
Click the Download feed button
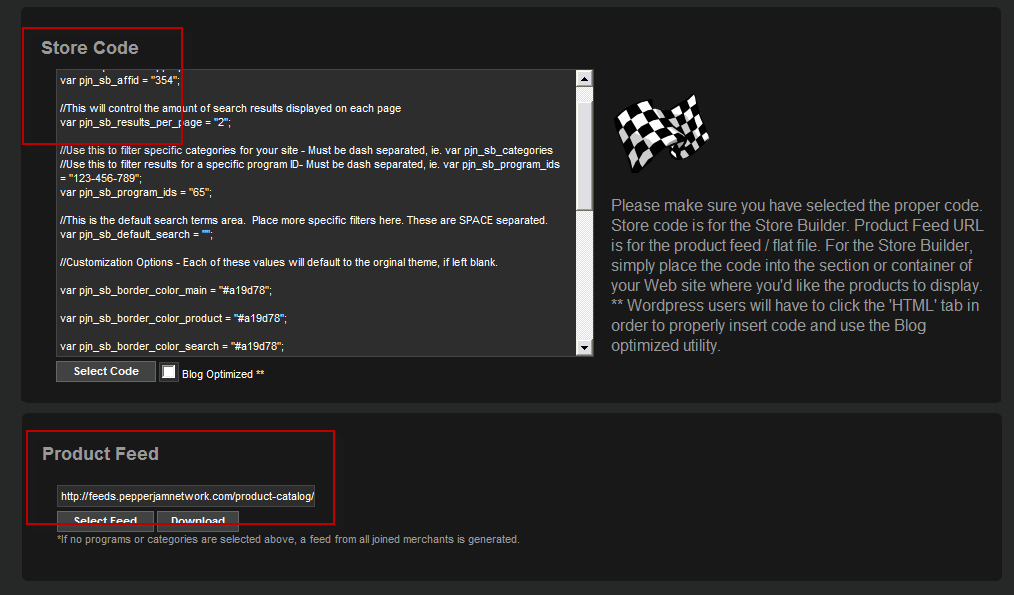pyautogui.click(x=198, y=521)
